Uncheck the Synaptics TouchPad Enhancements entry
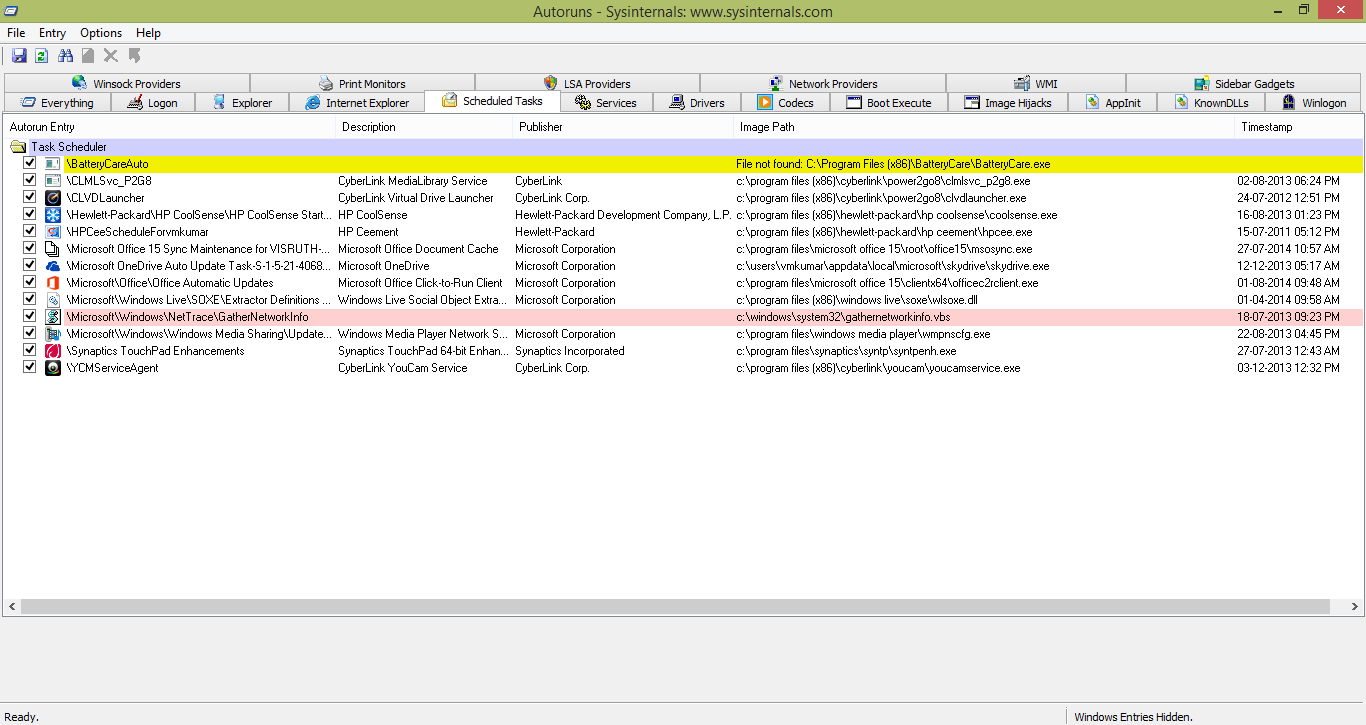Image resolution: width=1366 pixels, height=725 pixels. 30,350
